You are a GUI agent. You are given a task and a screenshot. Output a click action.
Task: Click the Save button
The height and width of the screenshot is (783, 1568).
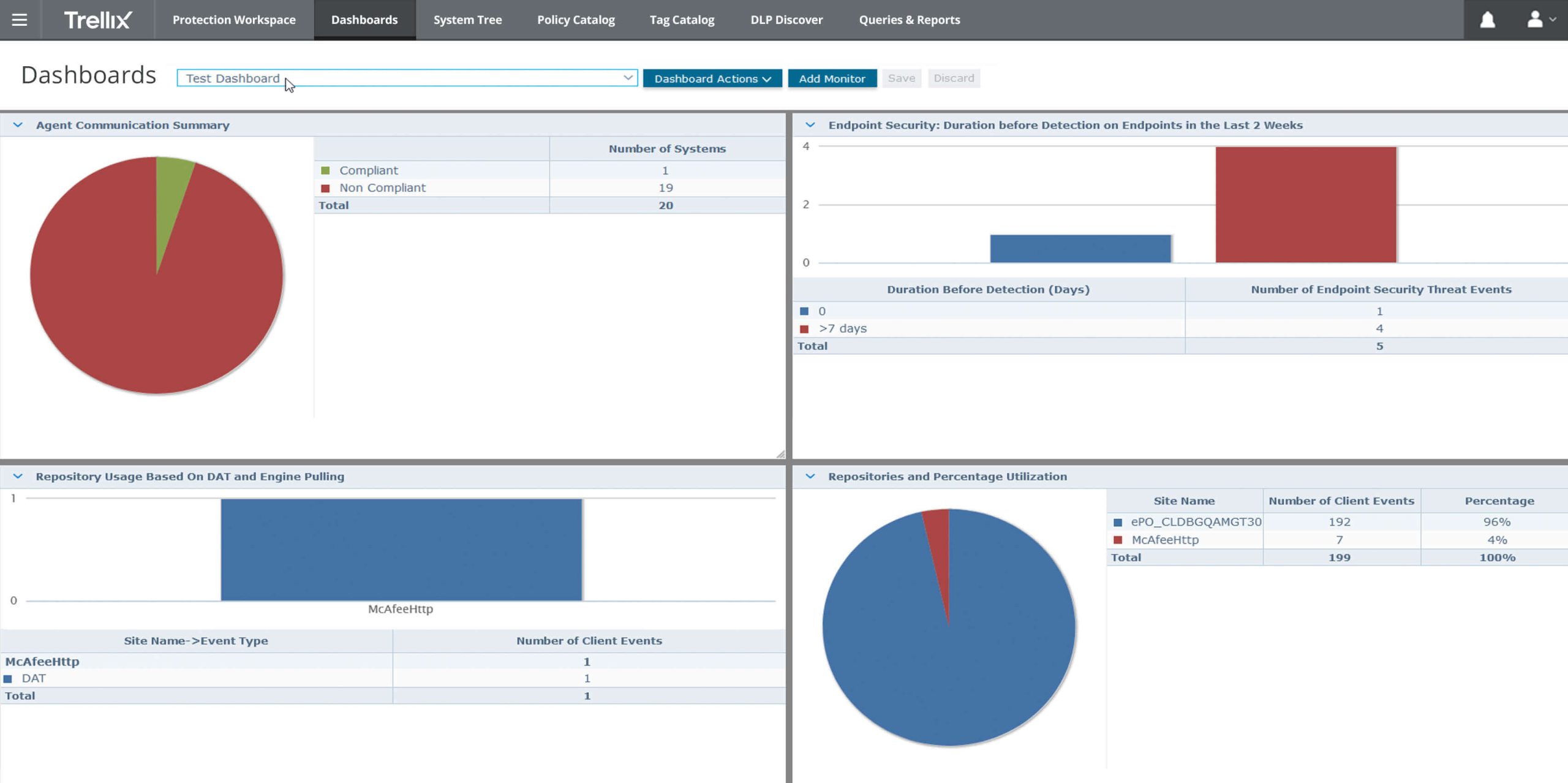click(900, 78)
